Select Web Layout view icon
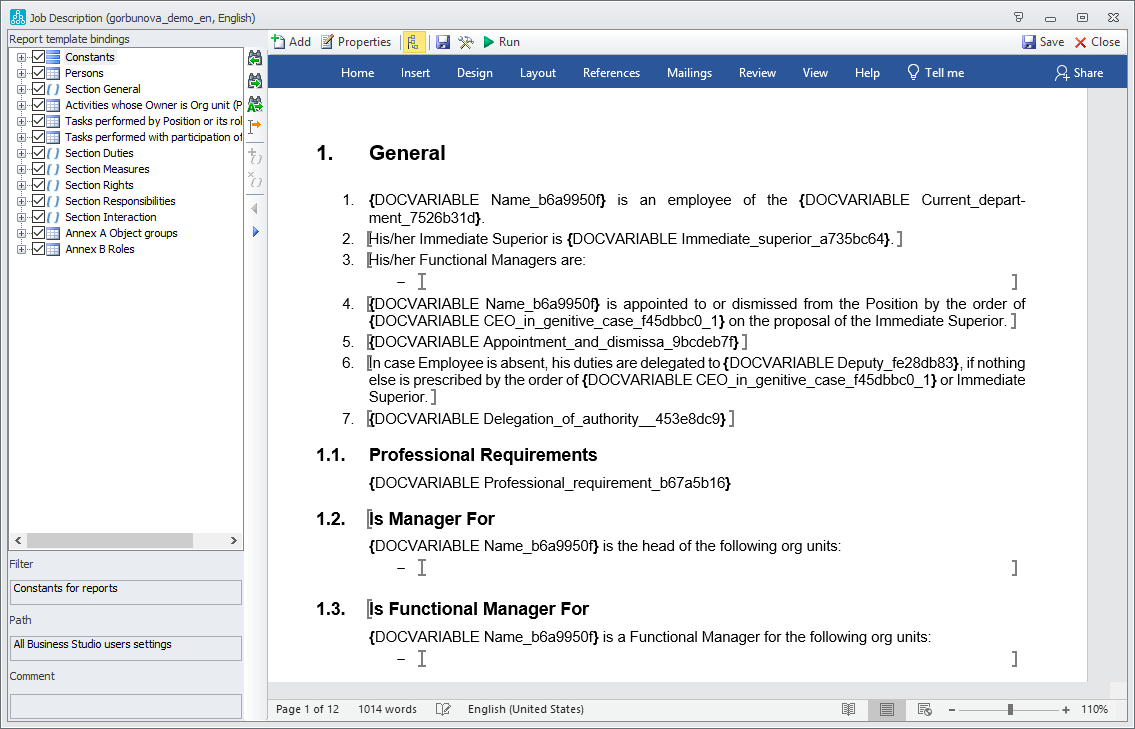Image resolution: width=1135 pixels, height=729 pixels. 924,709
